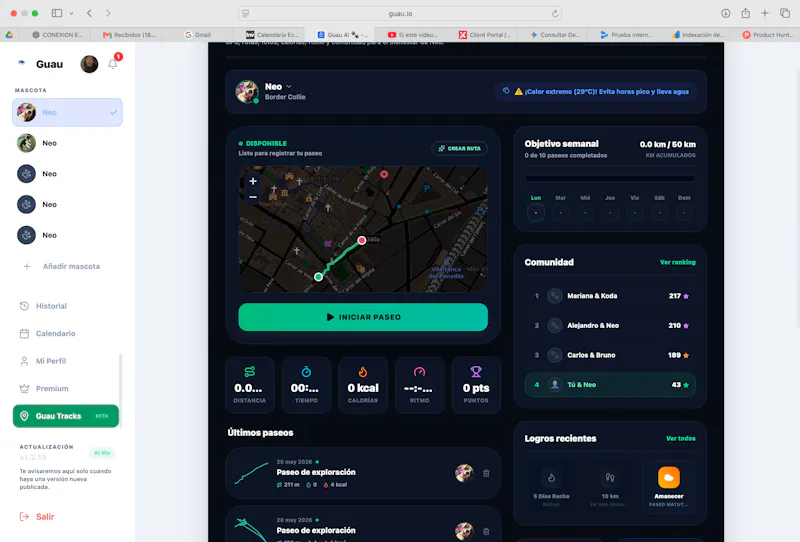Screen dimensions: 800x542
Task: Click the guau.io address bar
Action: tap(401, 13)
